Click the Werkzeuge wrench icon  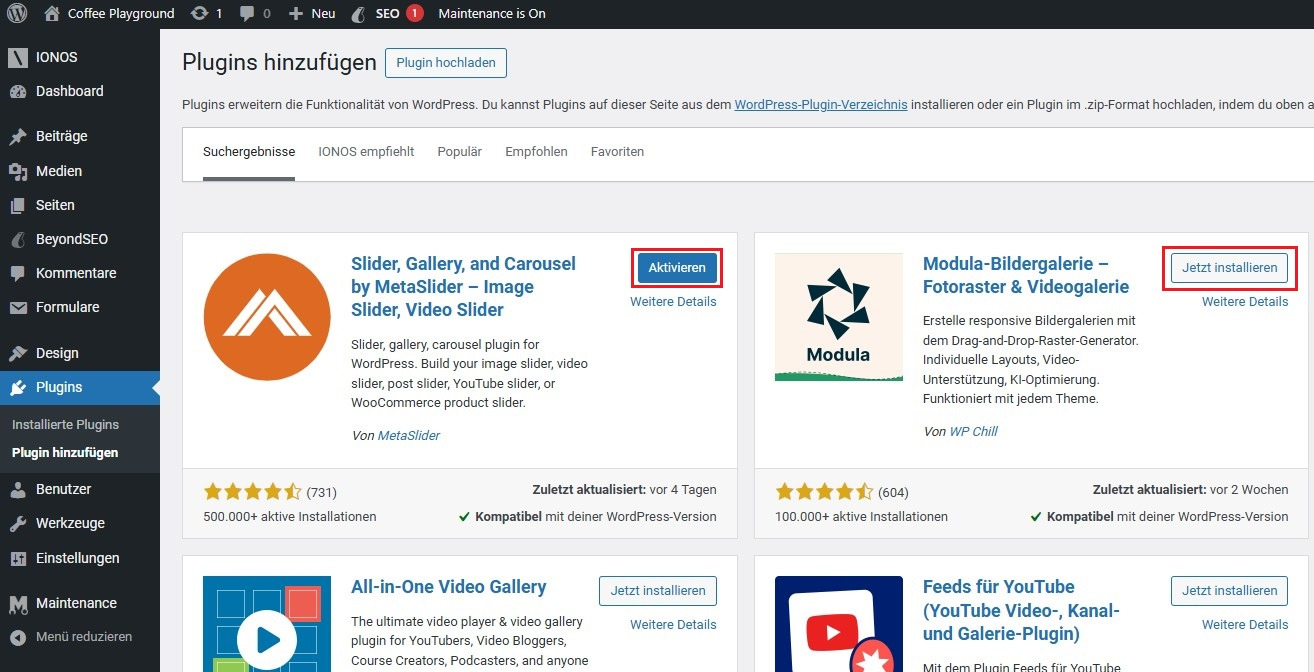coord(18,523)
